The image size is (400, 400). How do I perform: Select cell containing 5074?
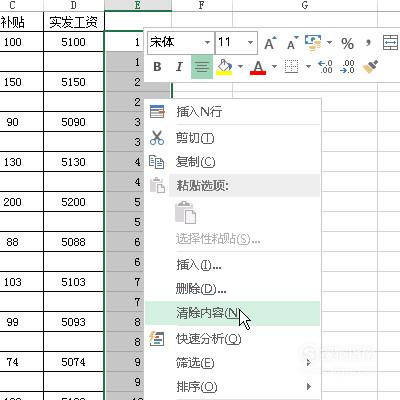74,362
